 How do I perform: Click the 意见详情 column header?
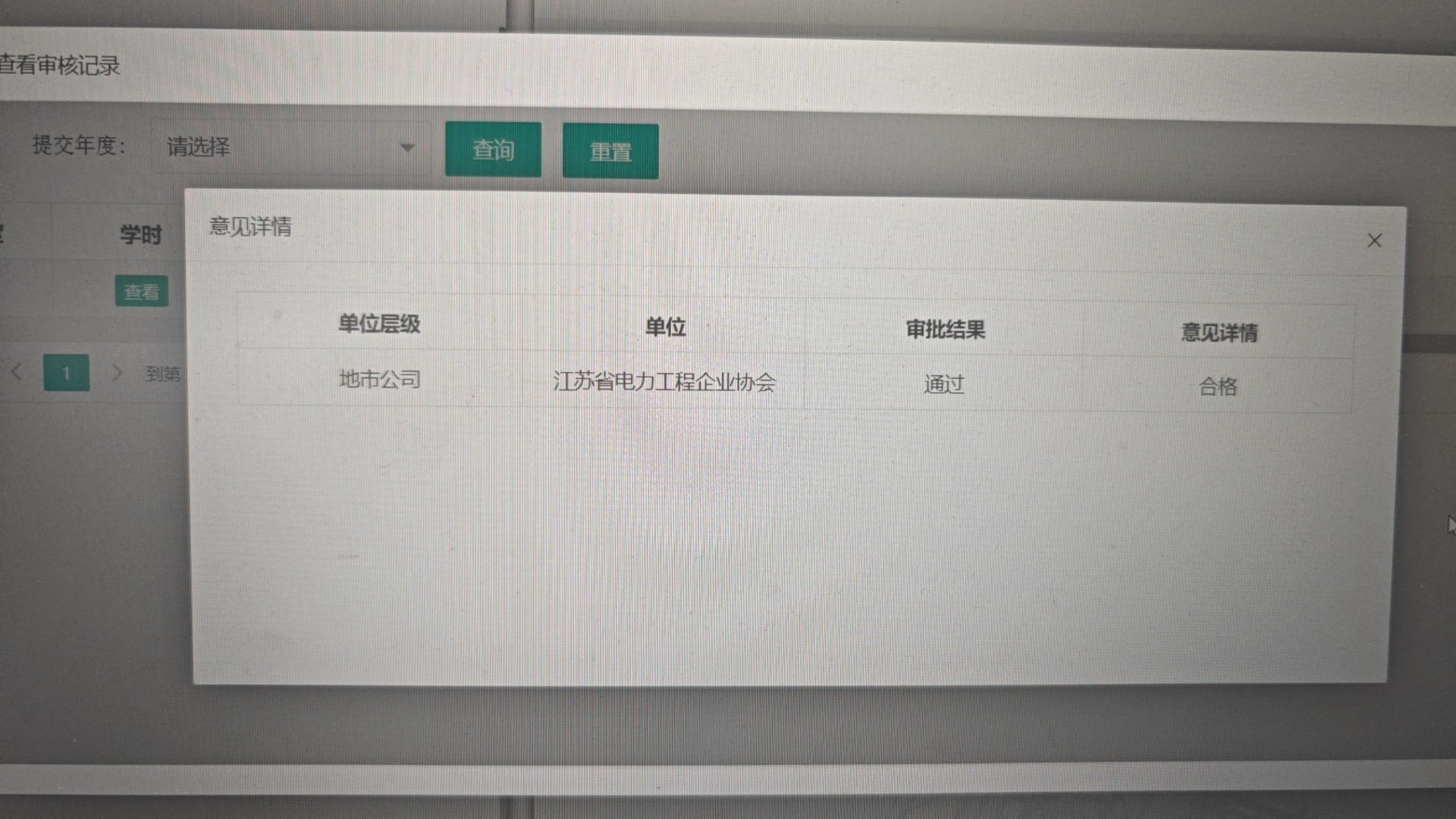point(1219,332)
